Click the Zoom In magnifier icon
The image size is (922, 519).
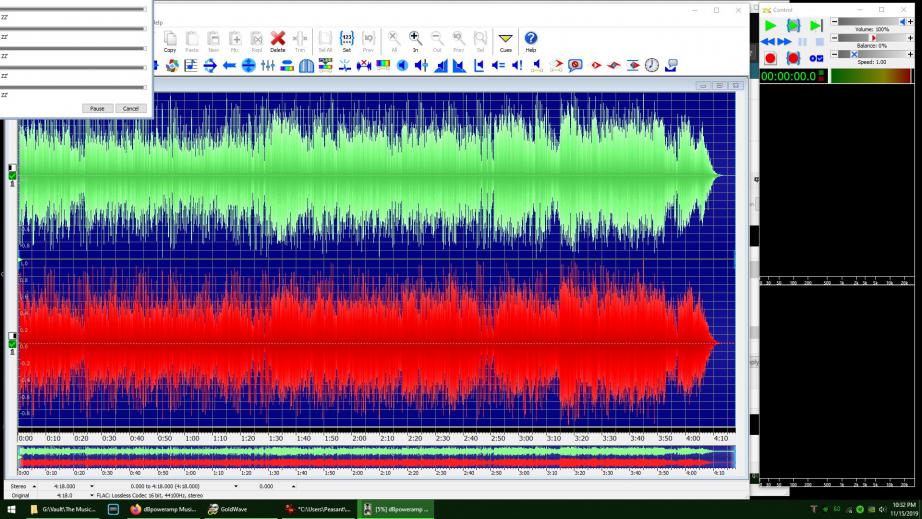tap(415, 40)
